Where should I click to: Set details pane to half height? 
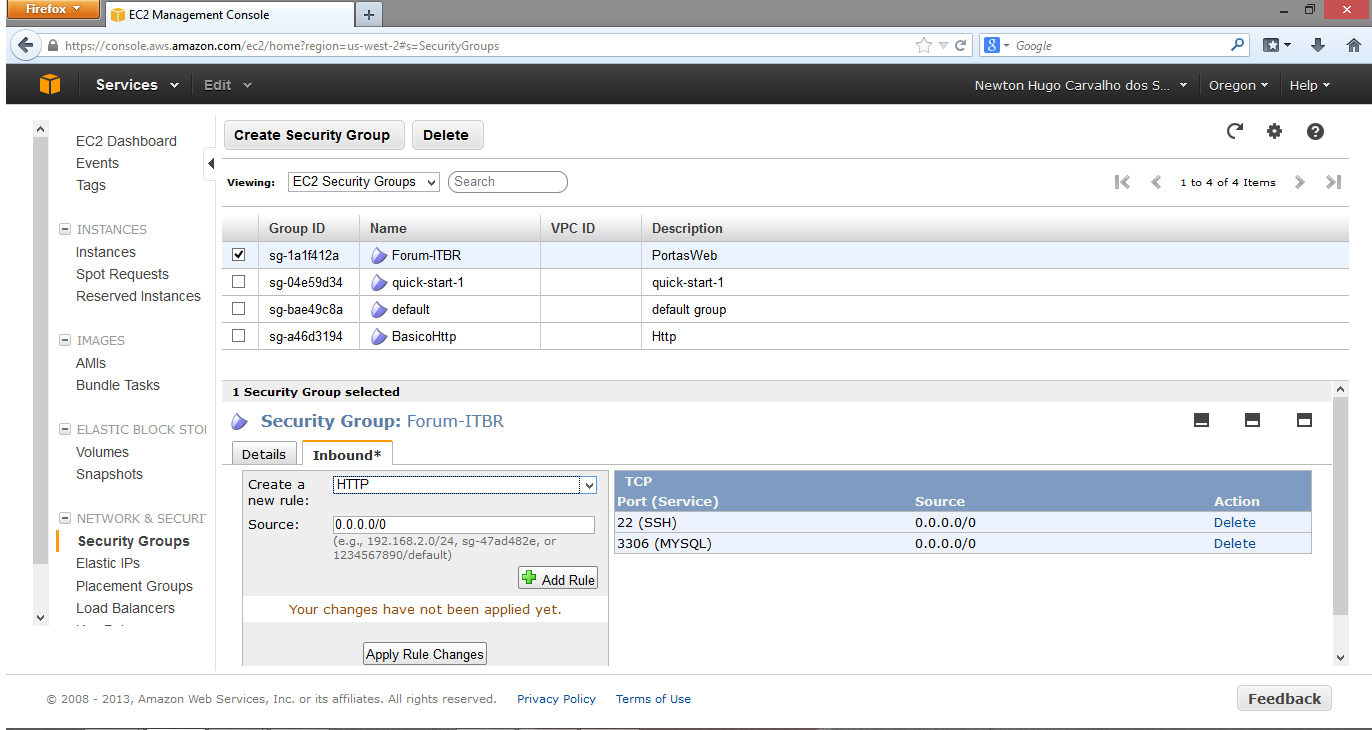(1252, 420)
